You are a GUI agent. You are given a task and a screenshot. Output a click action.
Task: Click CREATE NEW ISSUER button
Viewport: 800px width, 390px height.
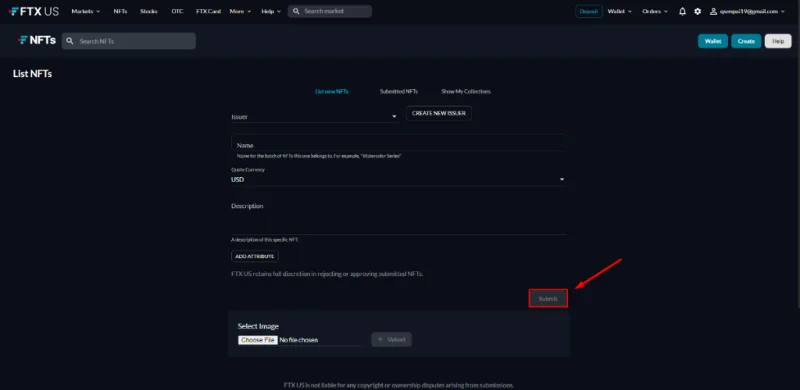pos(439,113)
